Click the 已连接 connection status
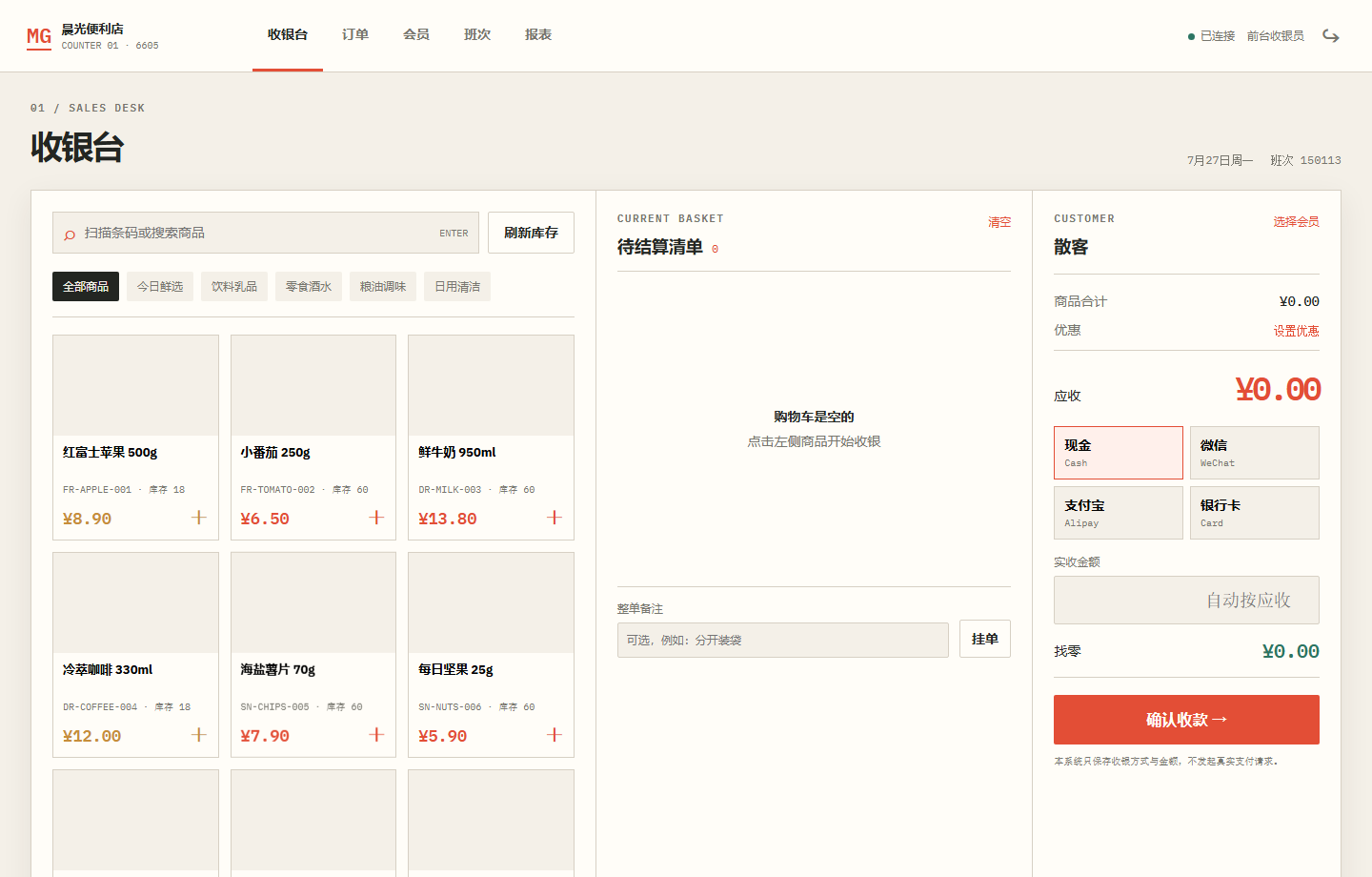Screen dimensions: 1372x877 pyautogui.click(x=1211, y=36)
